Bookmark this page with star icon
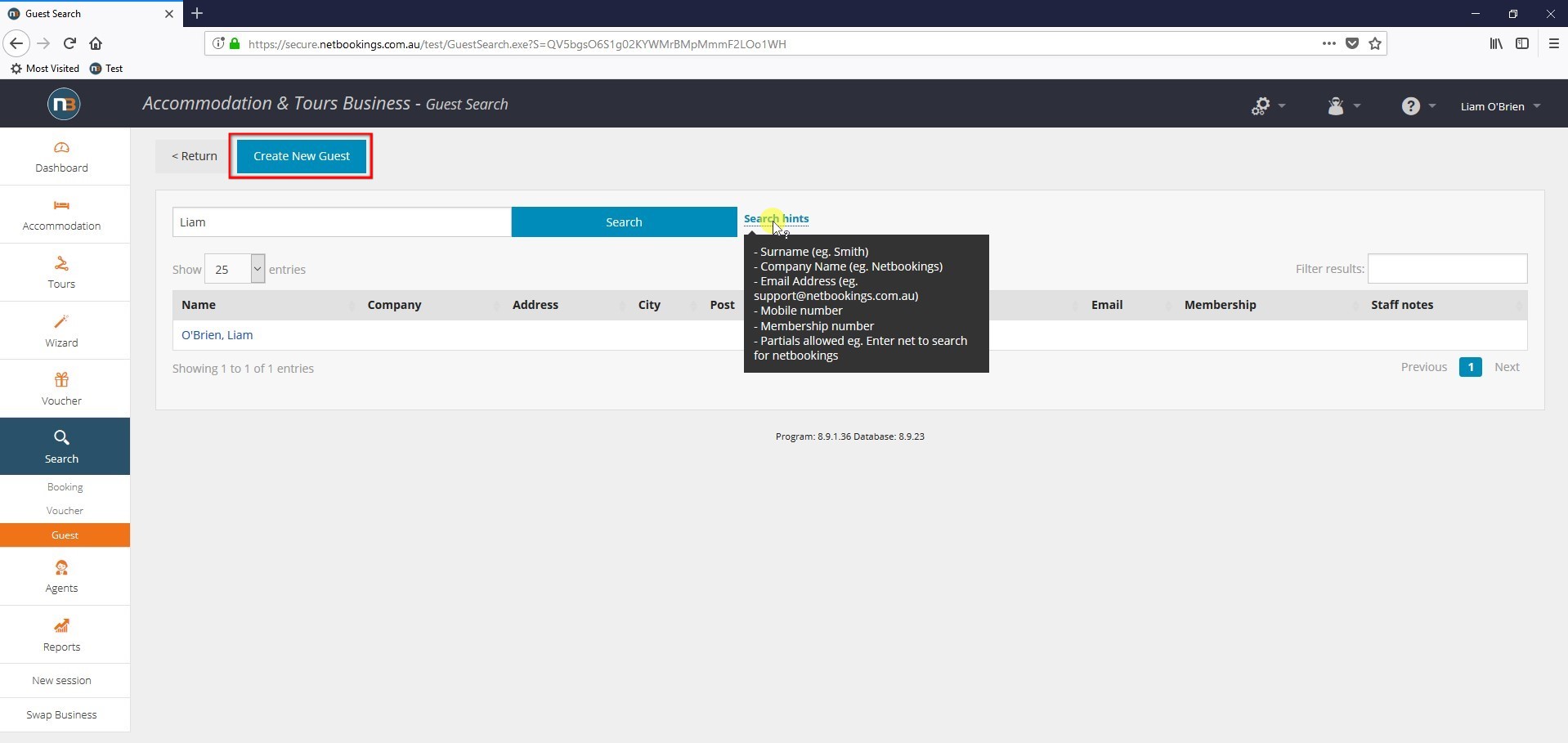Screen dimensions: 1568x743 1375,43
